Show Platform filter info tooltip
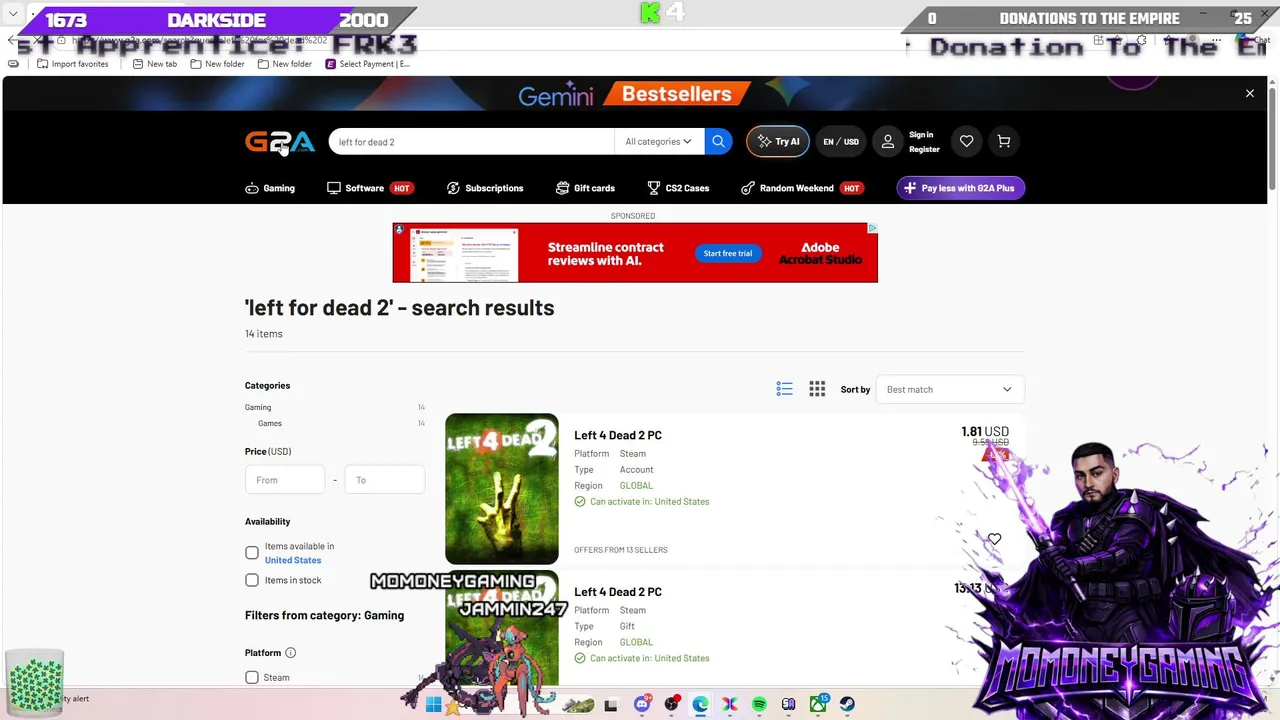1280x720 pixels. coord(290,653)
